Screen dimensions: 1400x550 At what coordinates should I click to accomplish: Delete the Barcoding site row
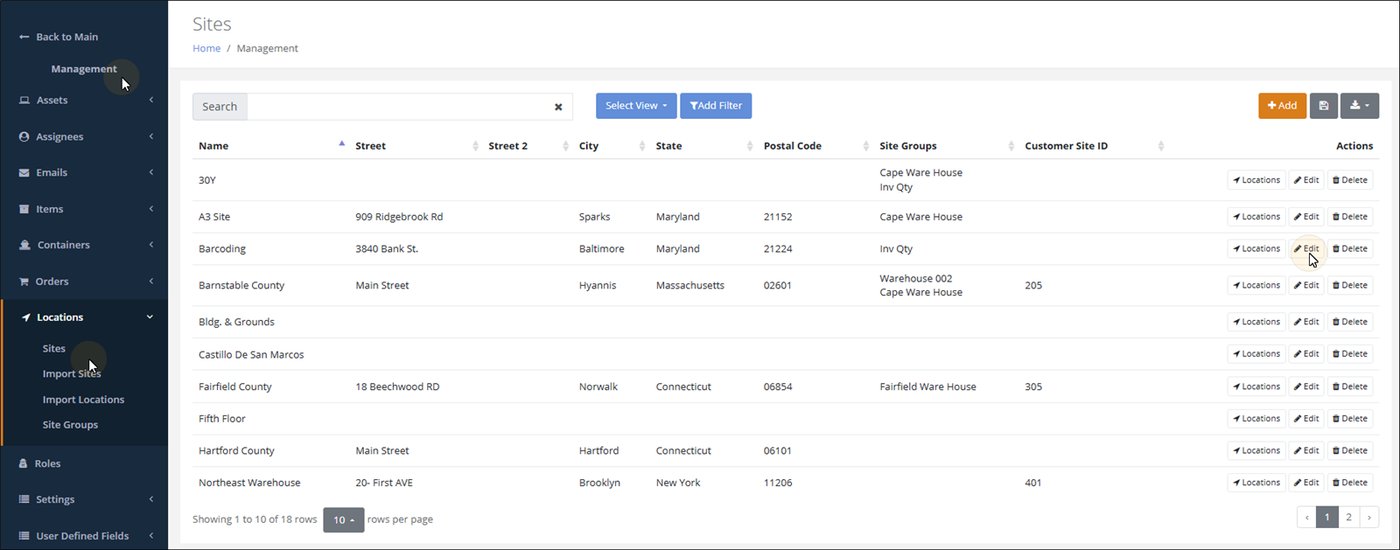click(x=1350, y=249)
